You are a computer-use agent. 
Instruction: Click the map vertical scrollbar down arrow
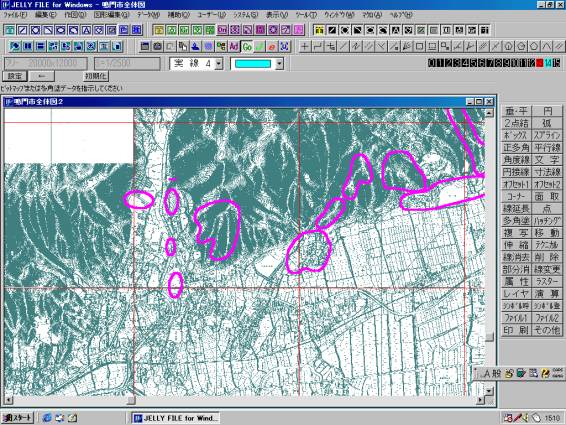(489, 391)
